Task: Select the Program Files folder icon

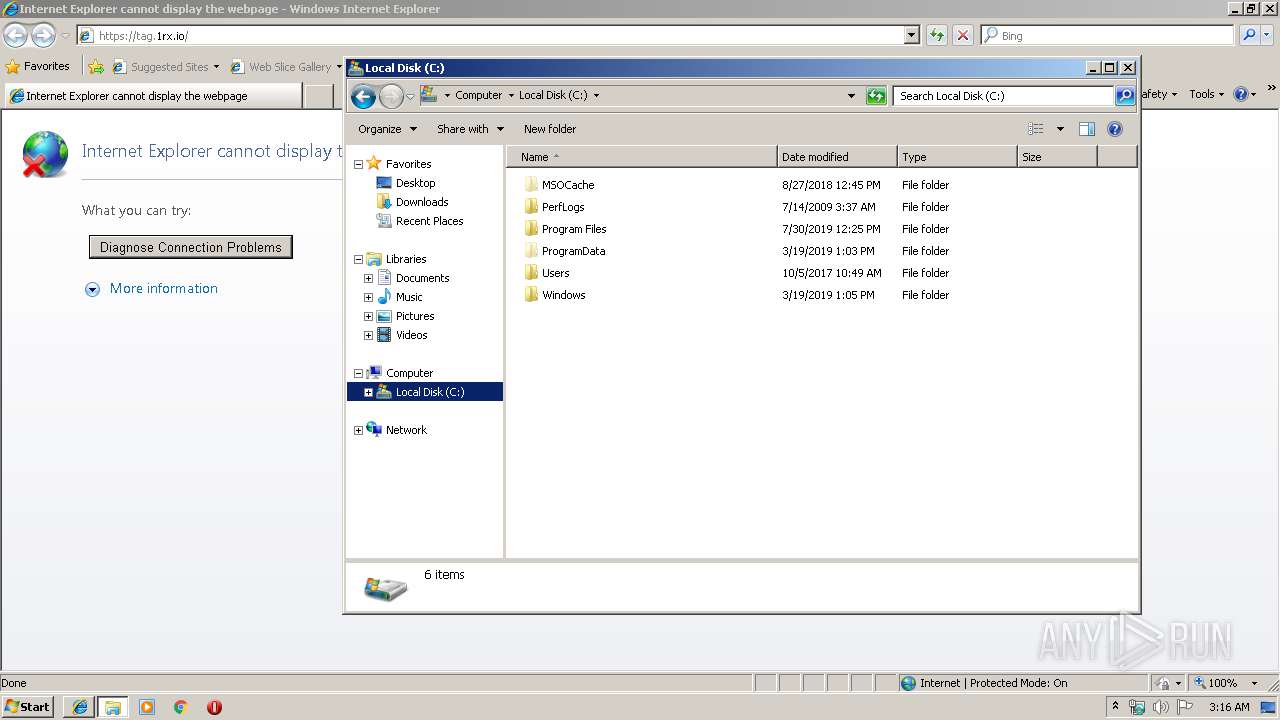Action: click(531, 229)
